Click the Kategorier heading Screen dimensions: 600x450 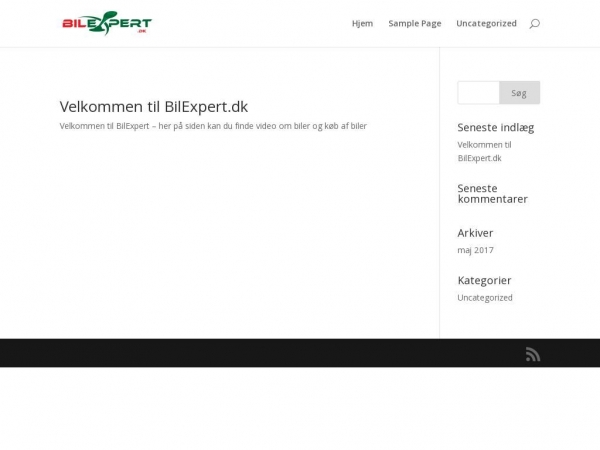pos(484,280)
